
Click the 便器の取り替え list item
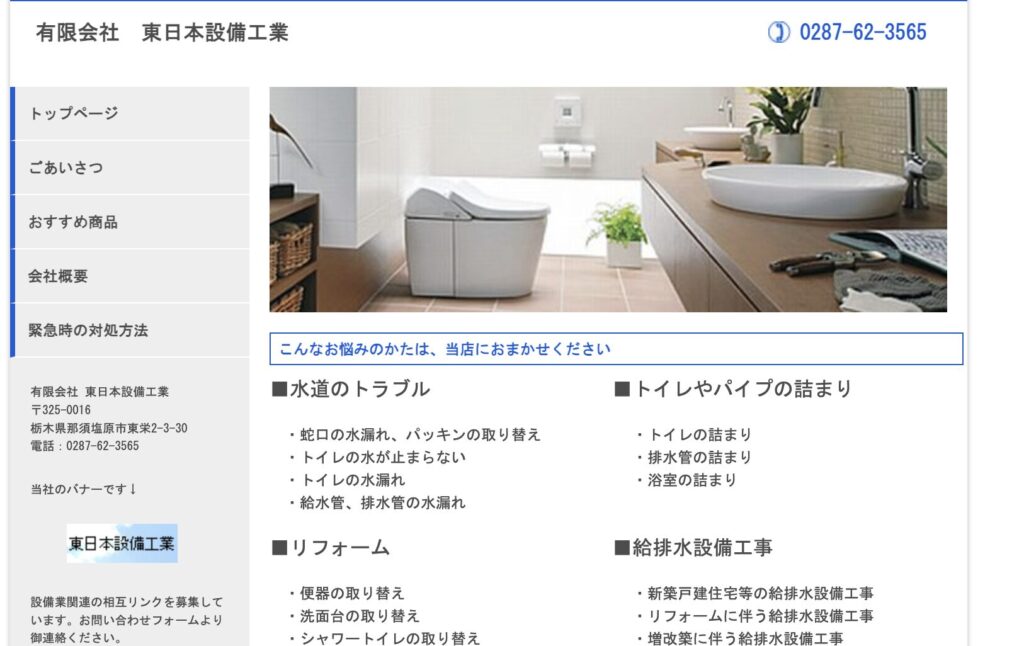(x=347, y=593)
